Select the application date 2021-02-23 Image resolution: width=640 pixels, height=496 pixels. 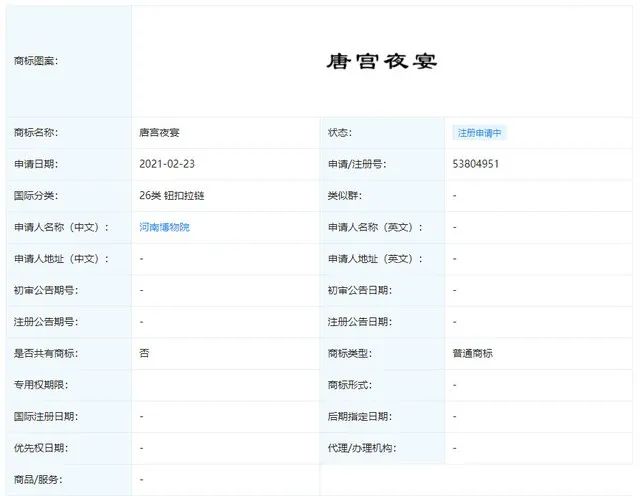[167, 164]
